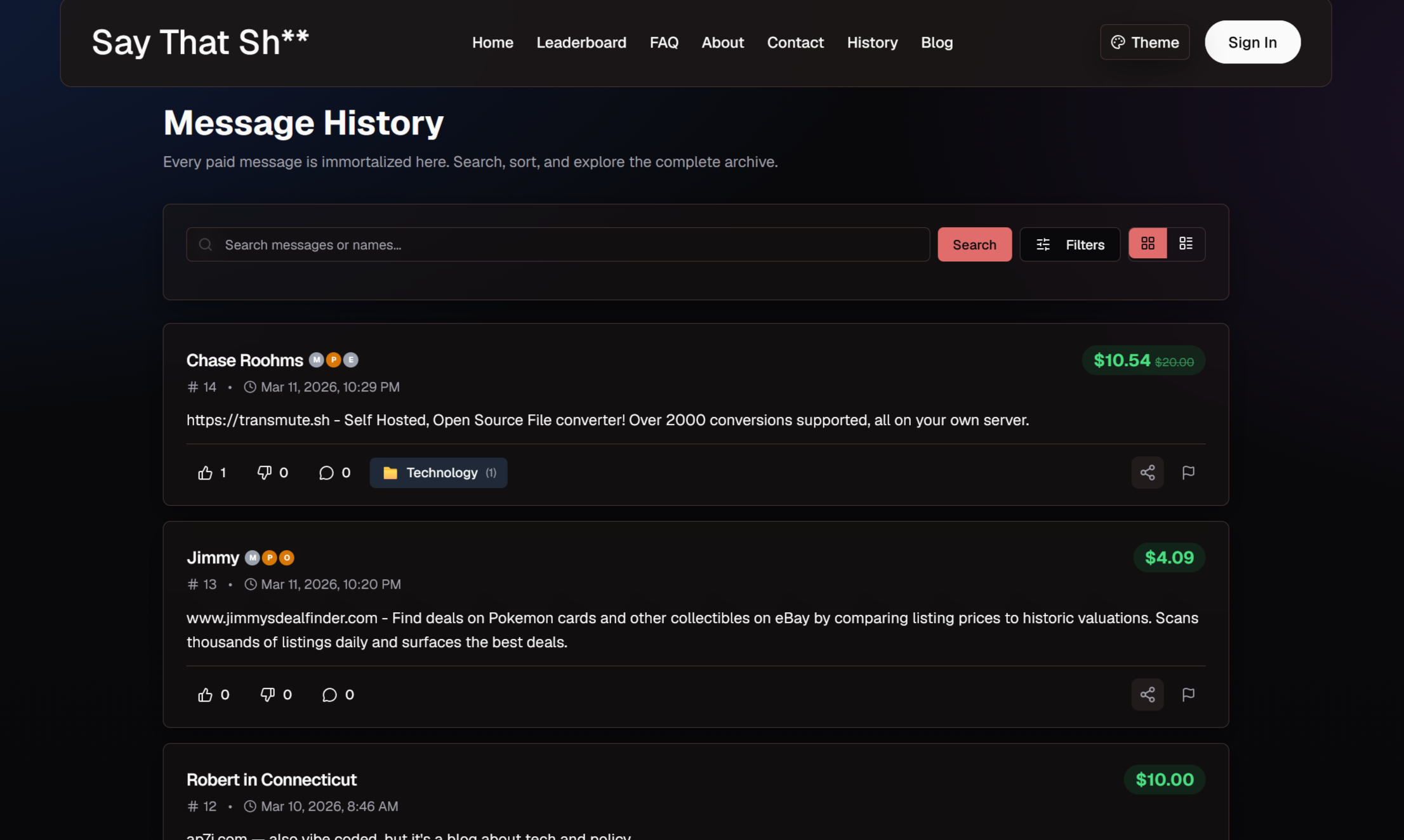
Task: Share Chase Roohms' message
Action: click(1148, 472)
